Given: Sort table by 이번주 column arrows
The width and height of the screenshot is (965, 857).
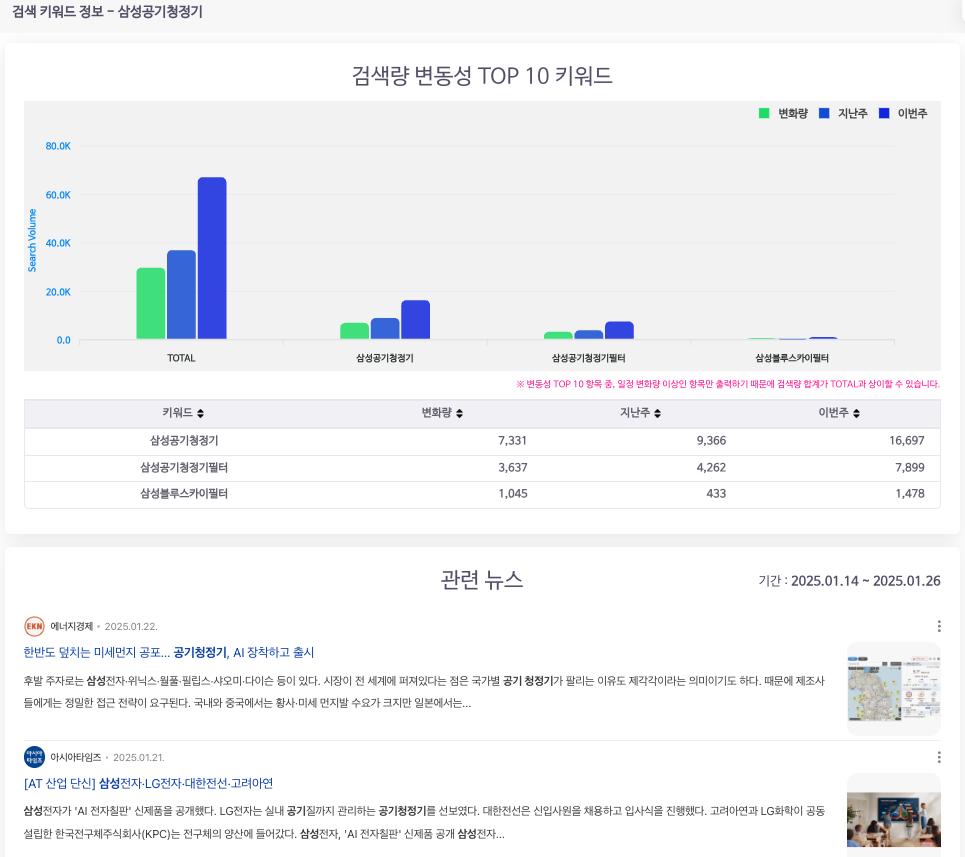Looking at the screenshot, I should 856,414.
